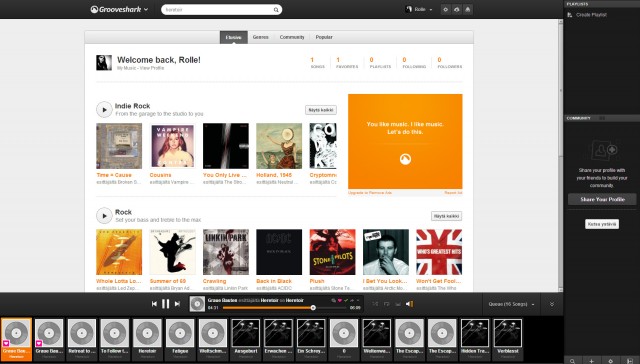640x364 pixels.
Task: Click Upgrade to Remove Ads link
Action: point(370,193)
